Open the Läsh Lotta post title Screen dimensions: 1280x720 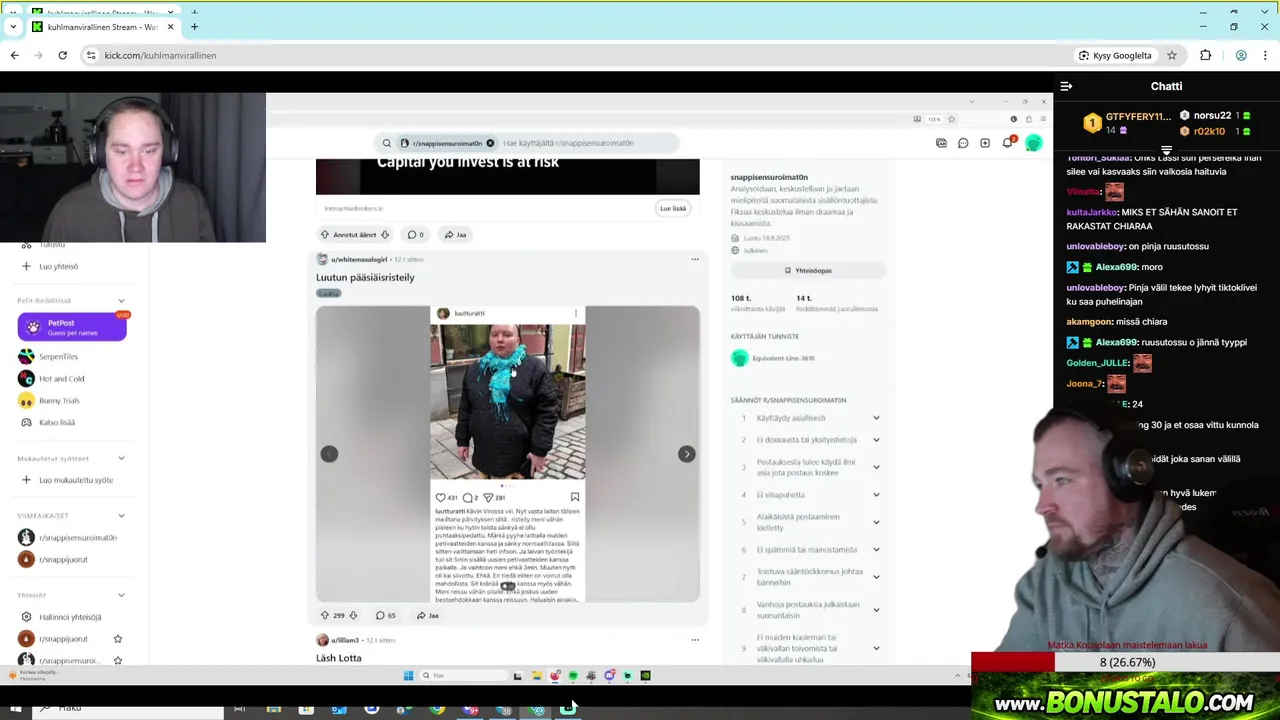pyautogui.click(x=339, y=658)
